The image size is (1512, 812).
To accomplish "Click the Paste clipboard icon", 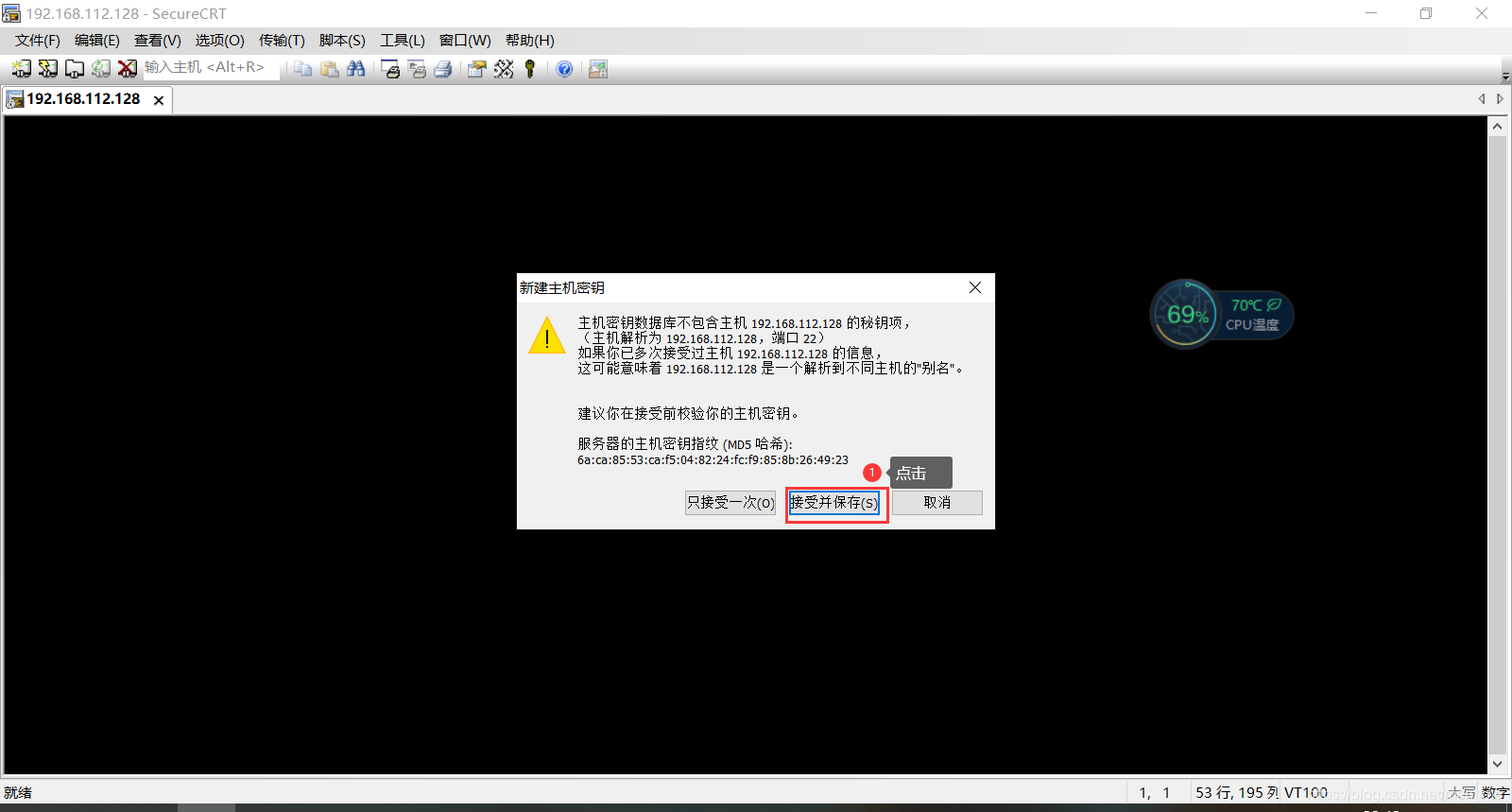I will (329, 69).
